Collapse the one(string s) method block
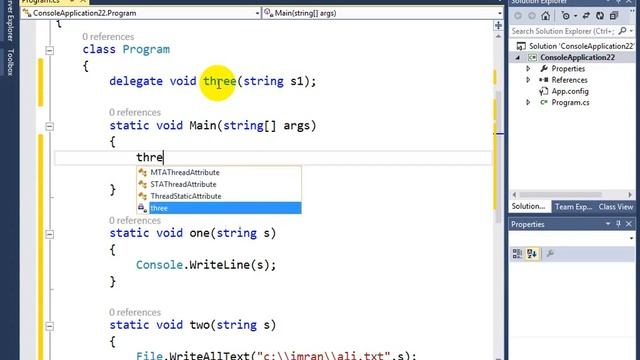Image resolution: width=640 pixels, height=360 pixels. (x=49, y=234)
